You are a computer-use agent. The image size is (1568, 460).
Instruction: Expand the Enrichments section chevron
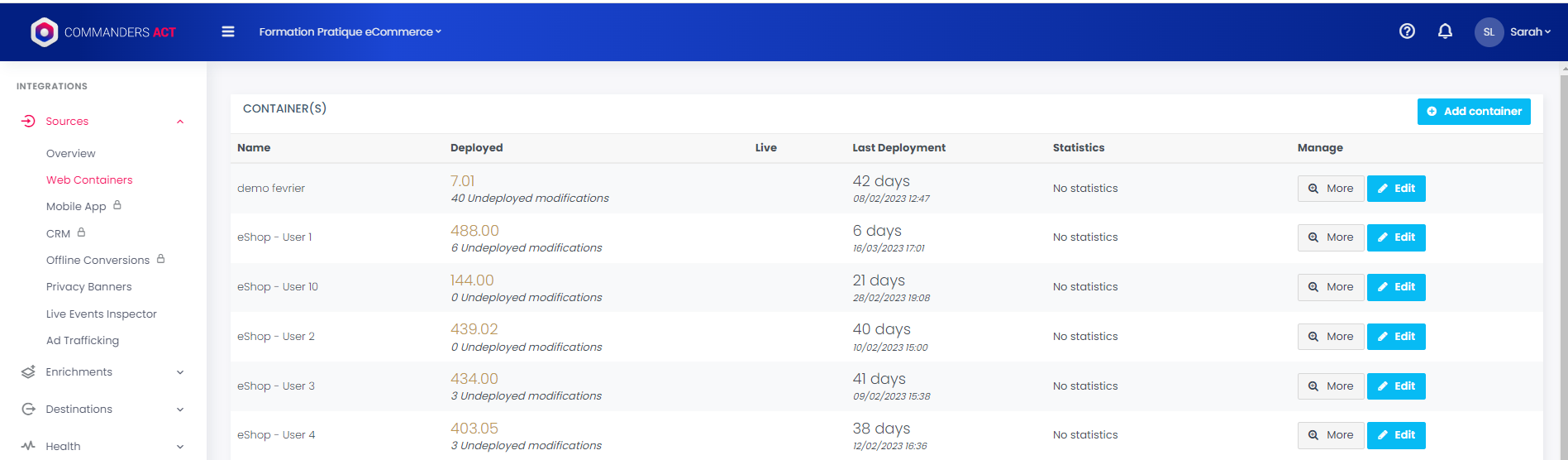pos(180,373)
